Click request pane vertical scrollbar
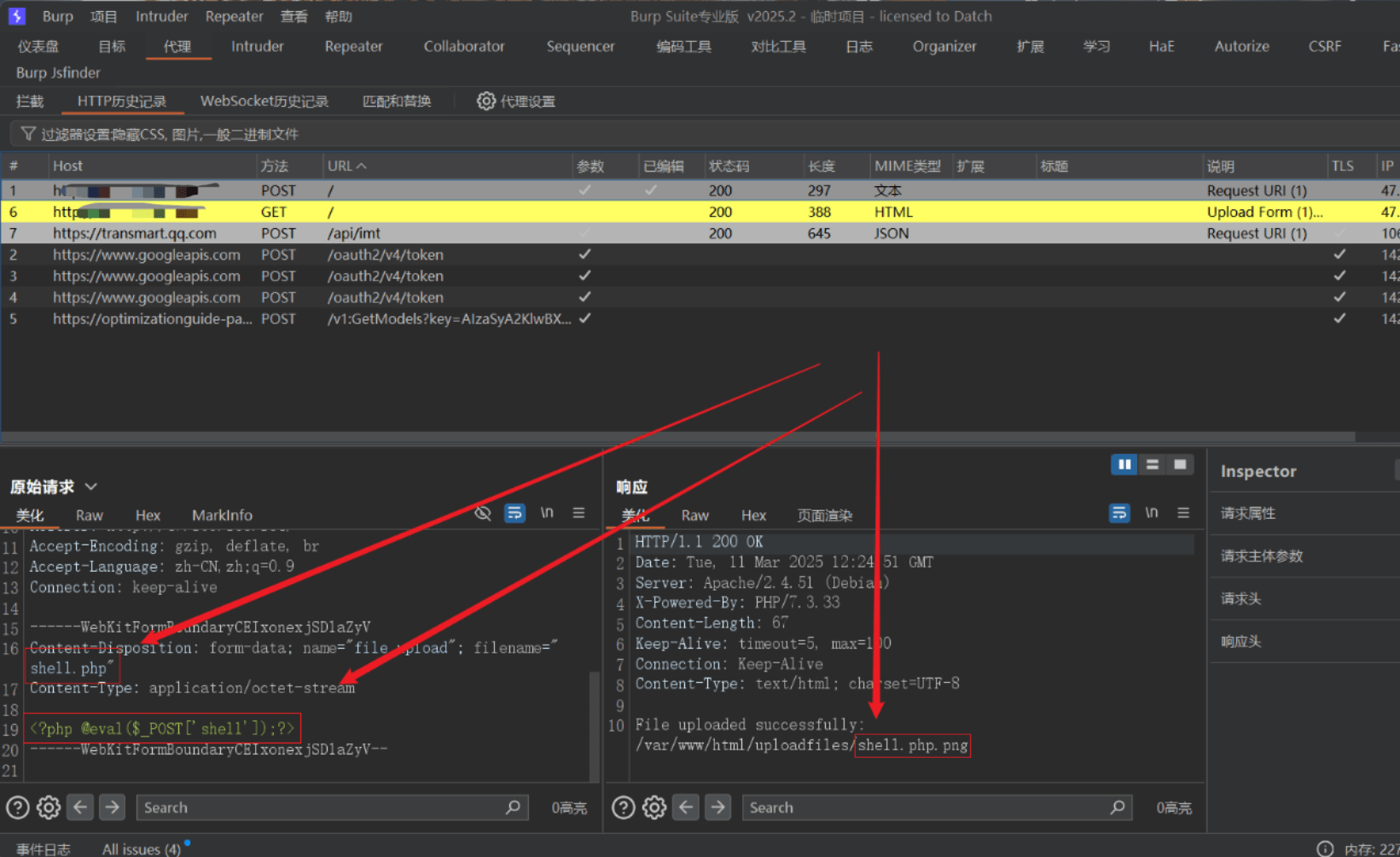The width and height of the screenshot is (1400, 857). [x=594, y=726]
